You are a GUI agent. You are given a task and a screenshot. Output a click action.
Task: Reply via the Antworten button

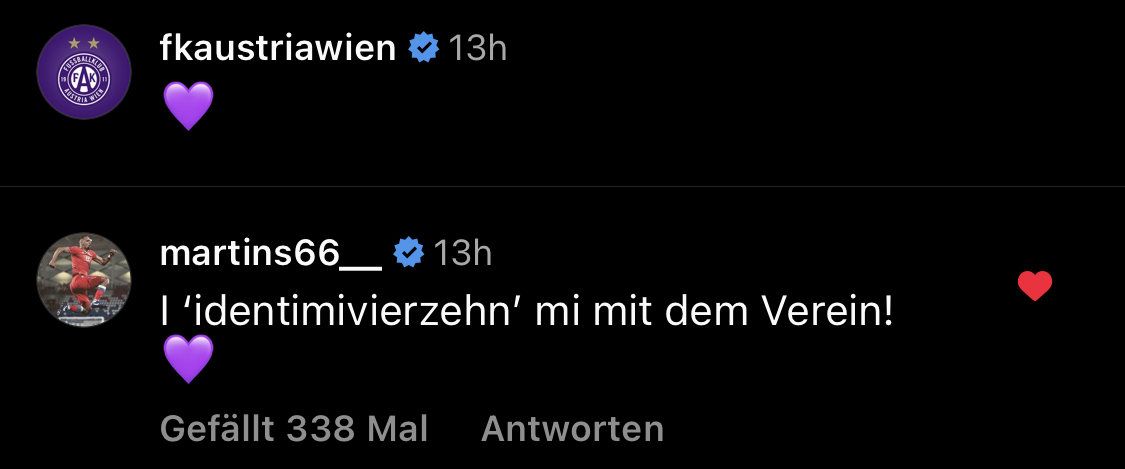pos(572,429)
